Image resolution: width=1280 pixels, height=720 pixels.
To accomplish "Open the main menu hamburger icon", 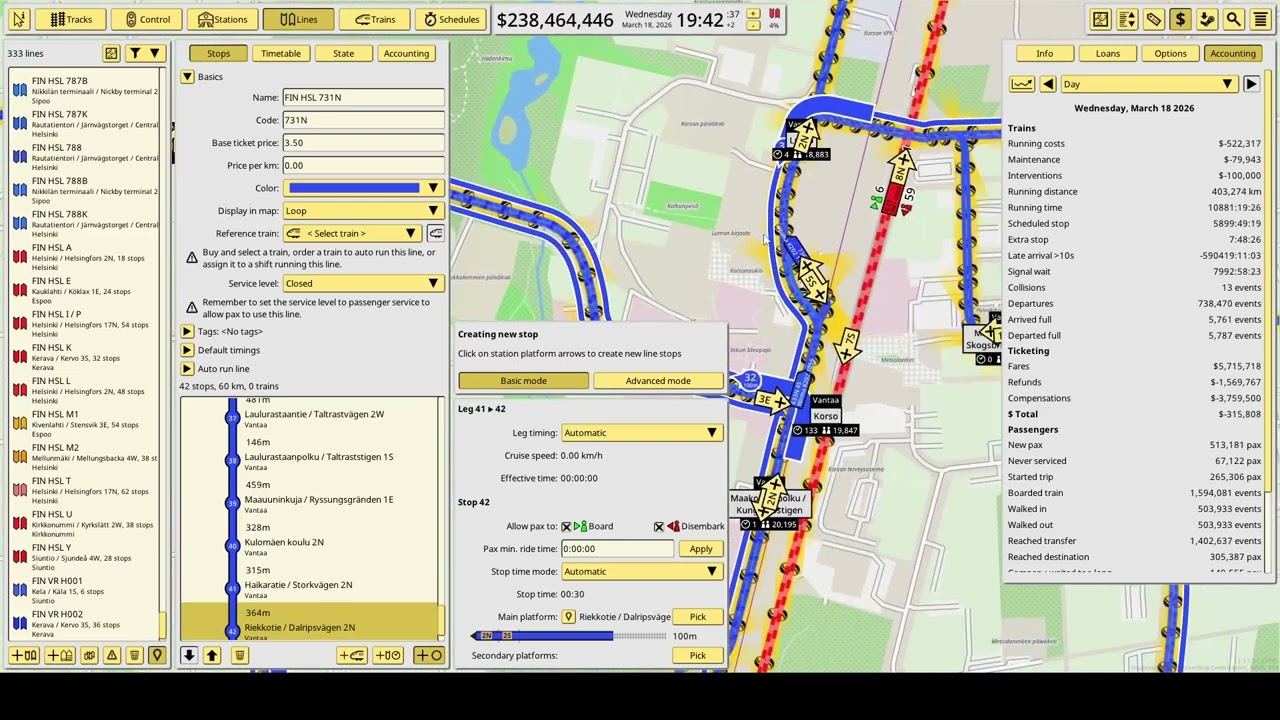I will (1260, 19).
